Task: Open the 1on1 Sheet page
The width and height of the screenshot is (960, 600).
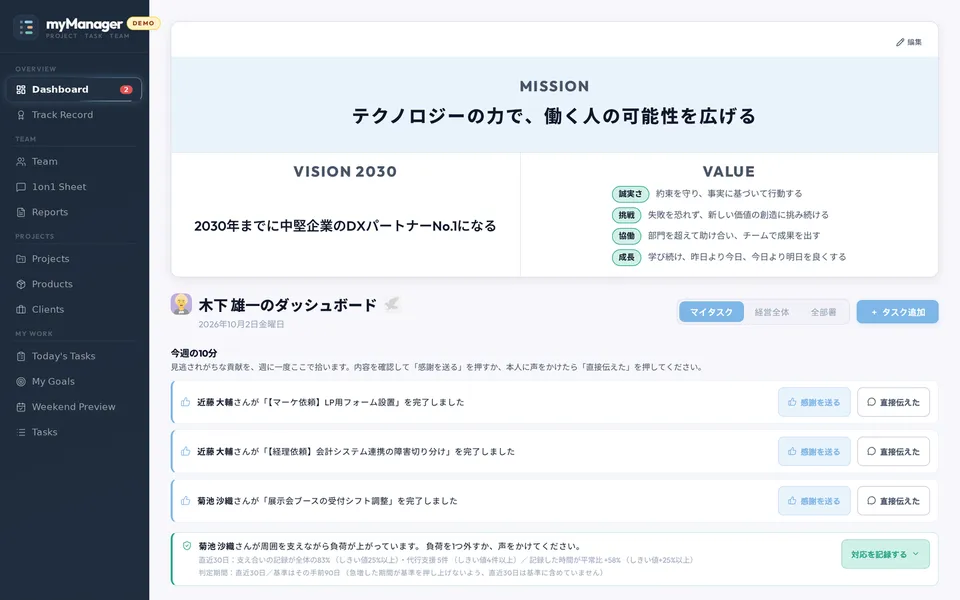Action: 74,187
